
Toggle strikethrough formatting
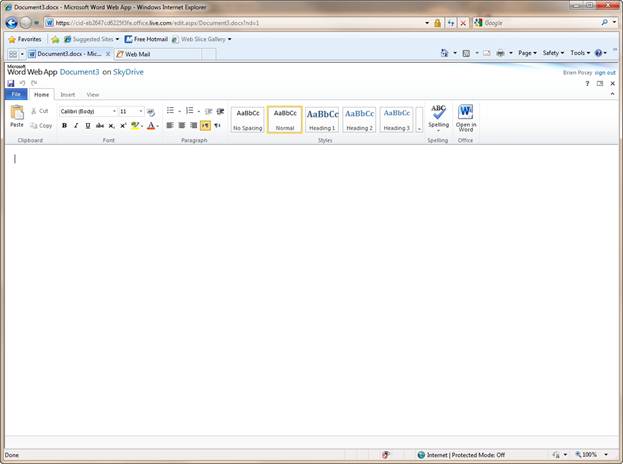tap(100, 126)
